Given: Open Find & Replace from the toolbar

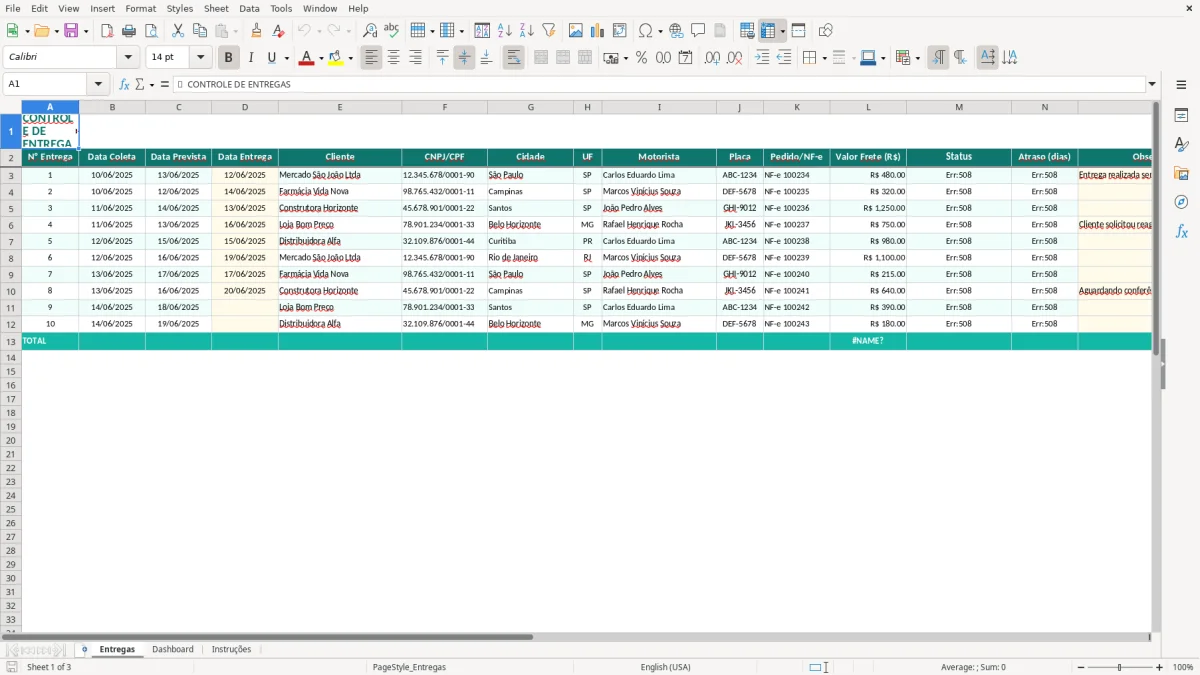Looking at the screenshot, I should tap(370, 31).
